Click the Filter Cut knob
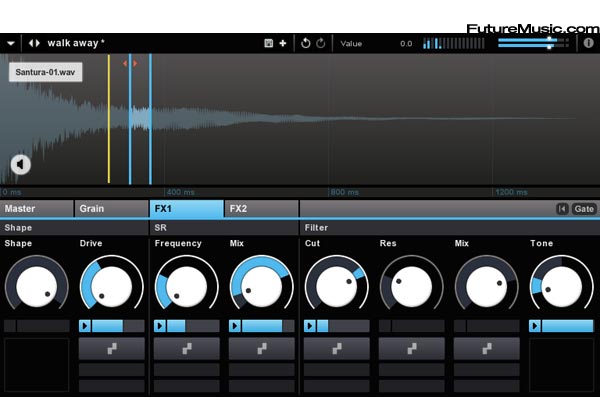600x415 pixels. 337,286
